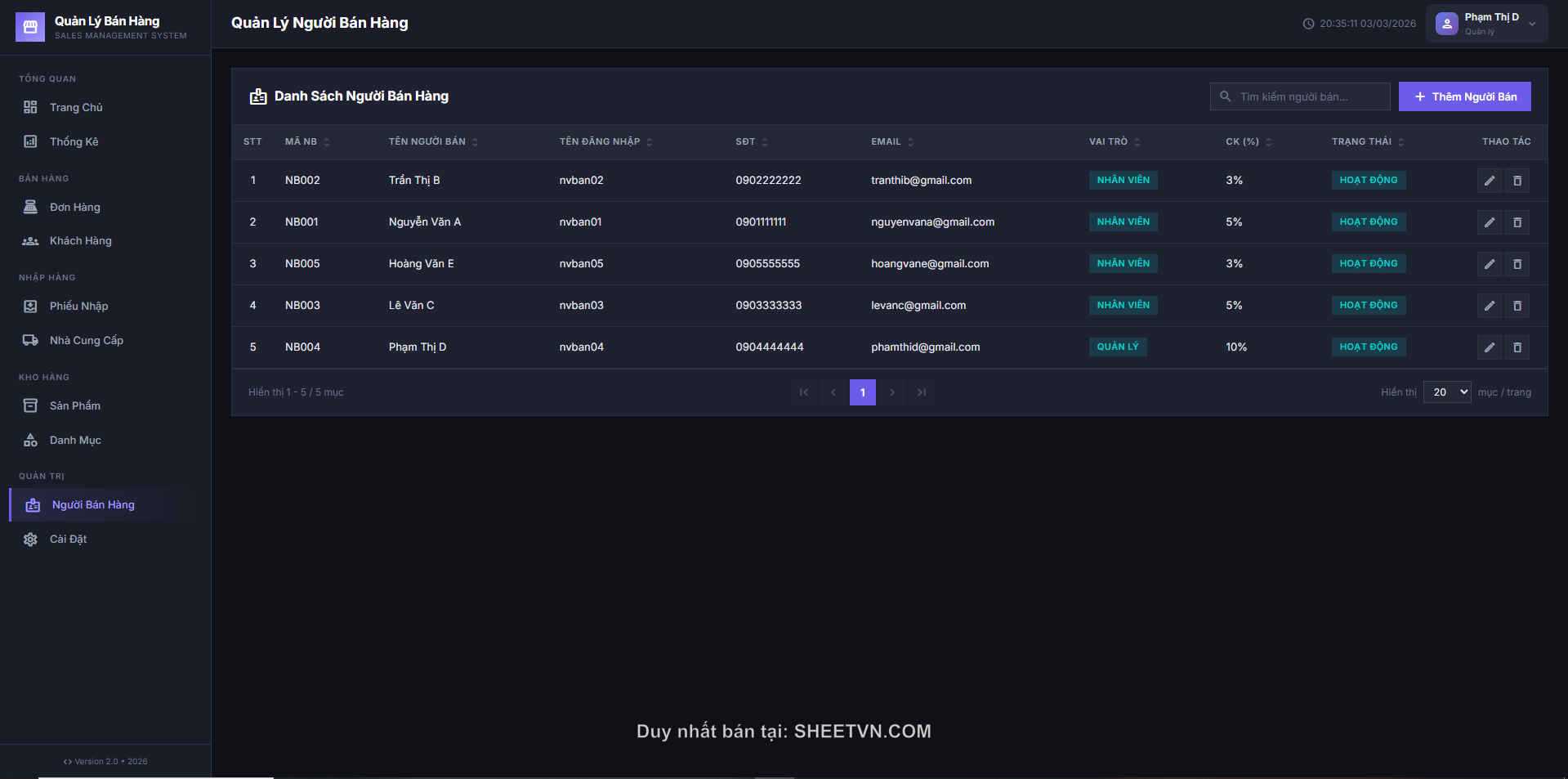Click the Nhà Cung Cấp truck icon
1568x779 pixels.
[x=30, y=340]
